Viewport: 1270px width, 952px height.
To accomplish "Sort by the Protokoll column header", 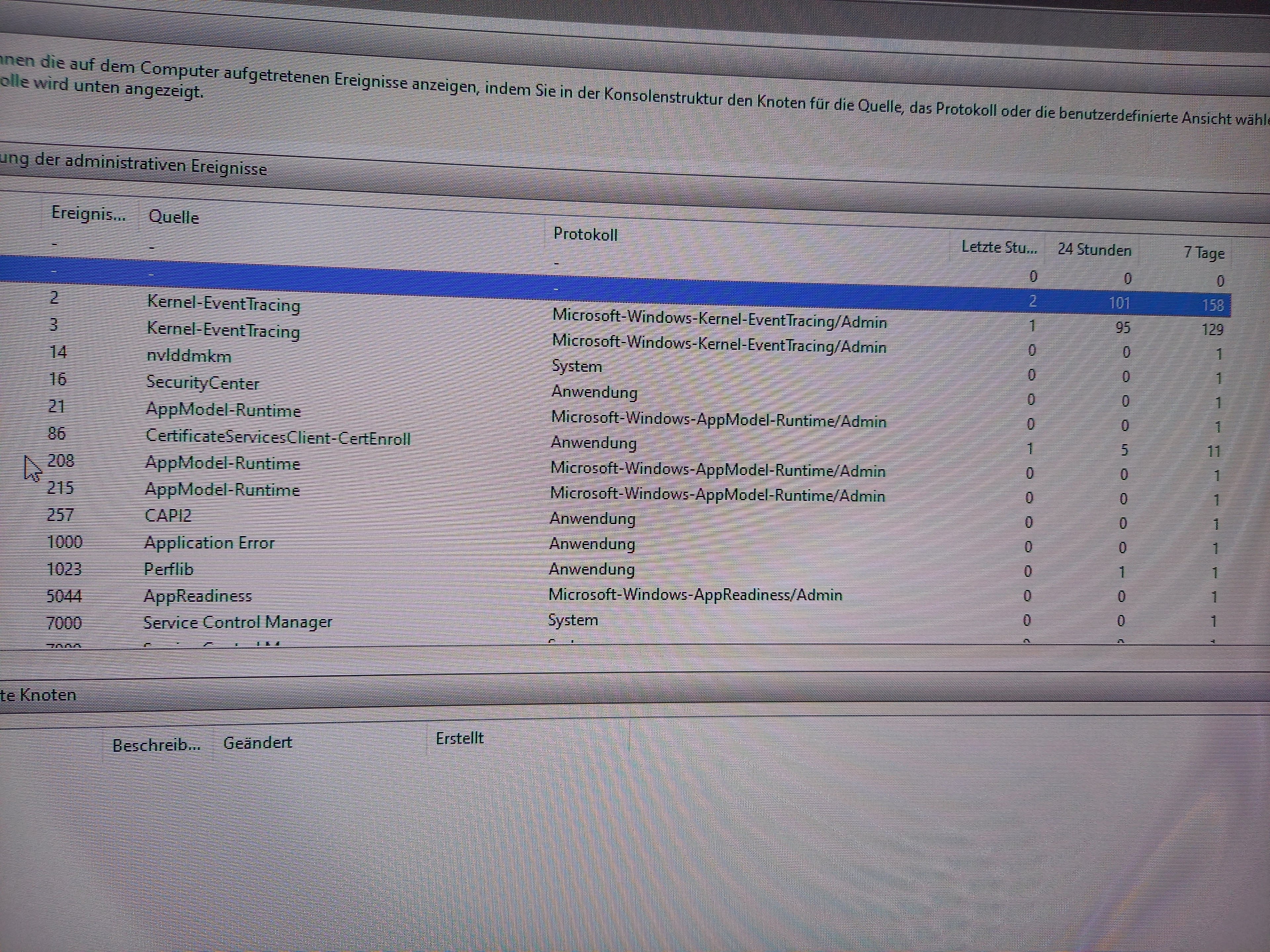I will point(584,234).
